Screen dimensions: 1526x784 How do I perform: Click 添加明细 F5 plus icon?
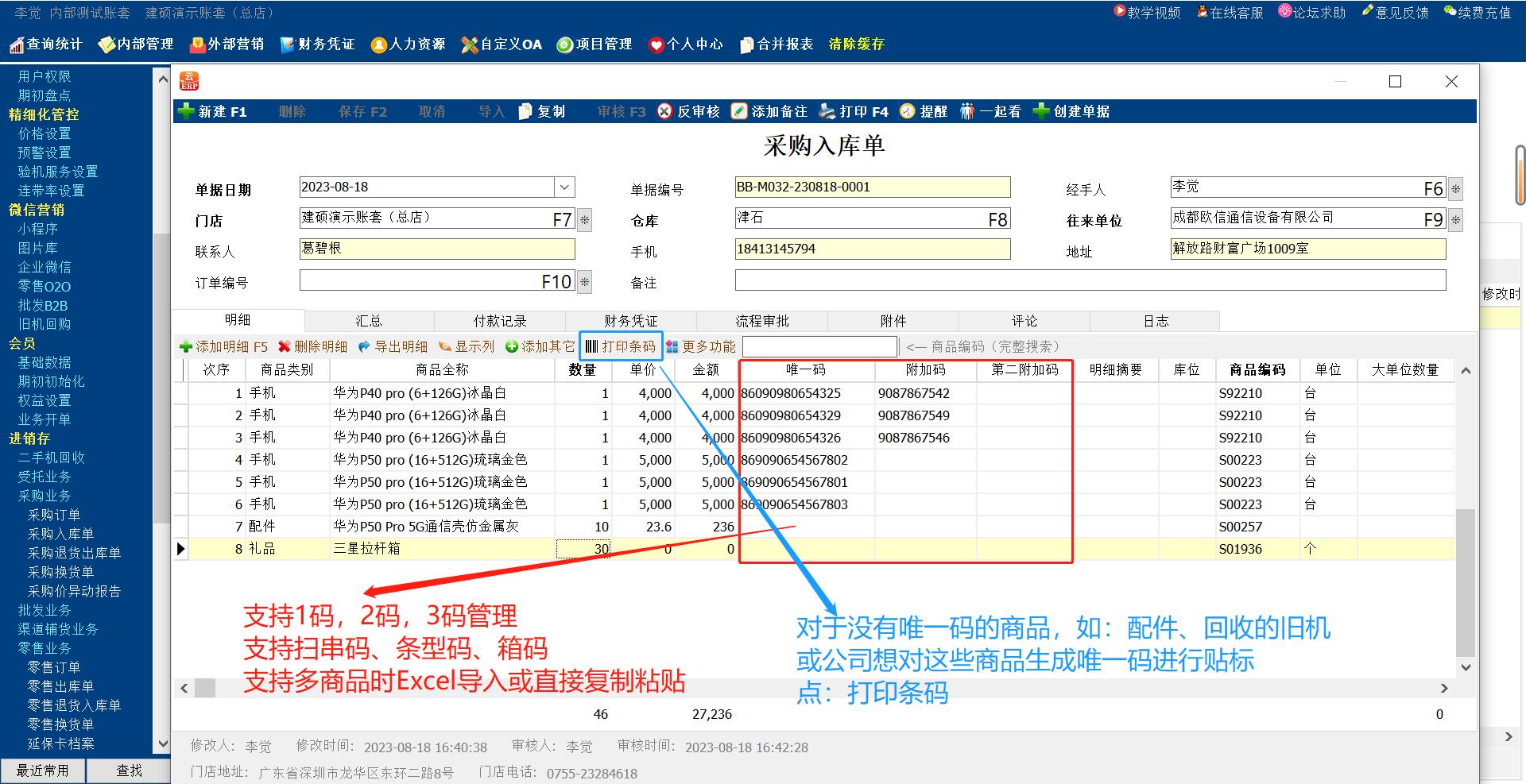pyautogui.click(x=186, y=346)
